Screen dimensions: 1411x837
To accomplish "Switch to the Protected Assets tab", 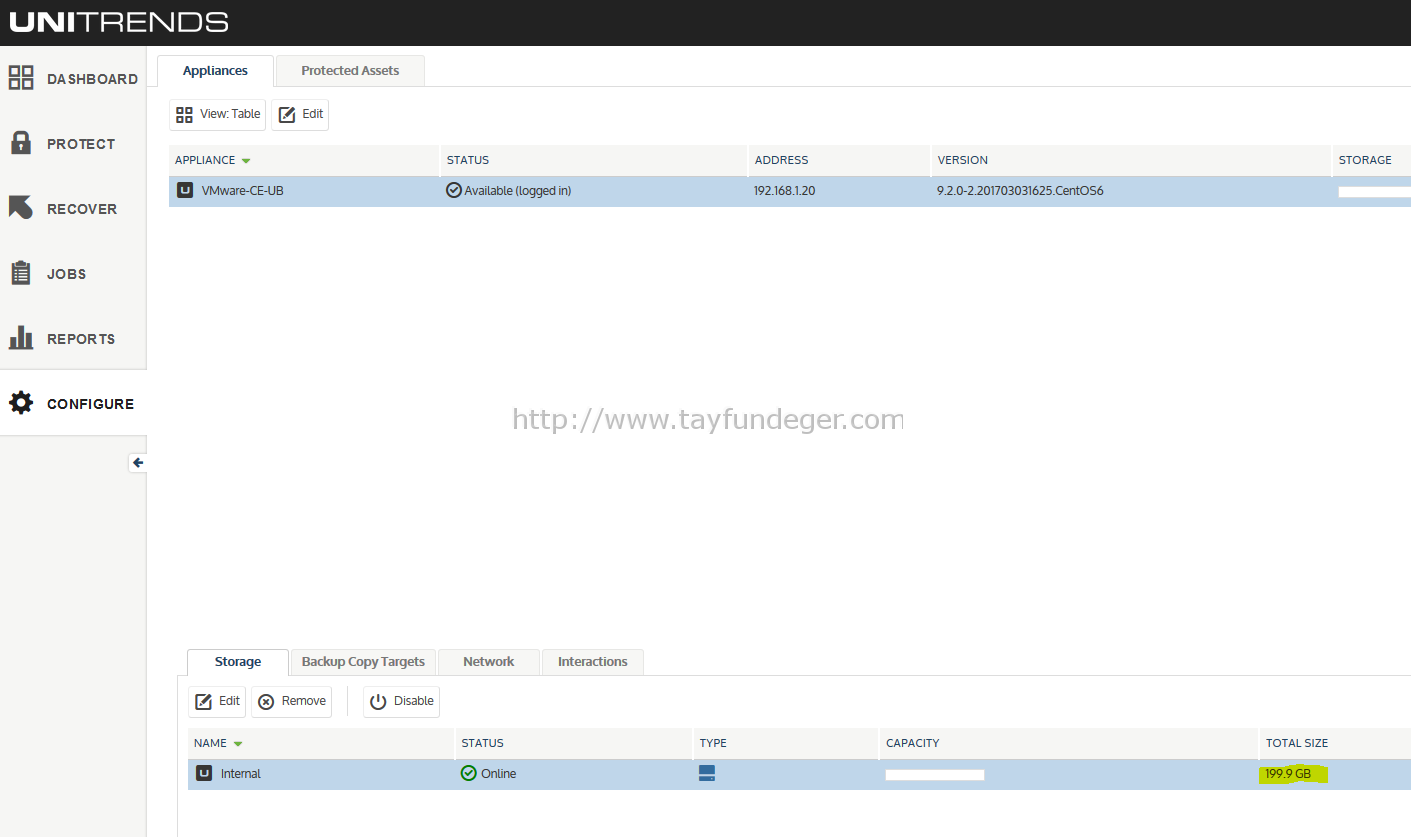I will pos(350,71).
